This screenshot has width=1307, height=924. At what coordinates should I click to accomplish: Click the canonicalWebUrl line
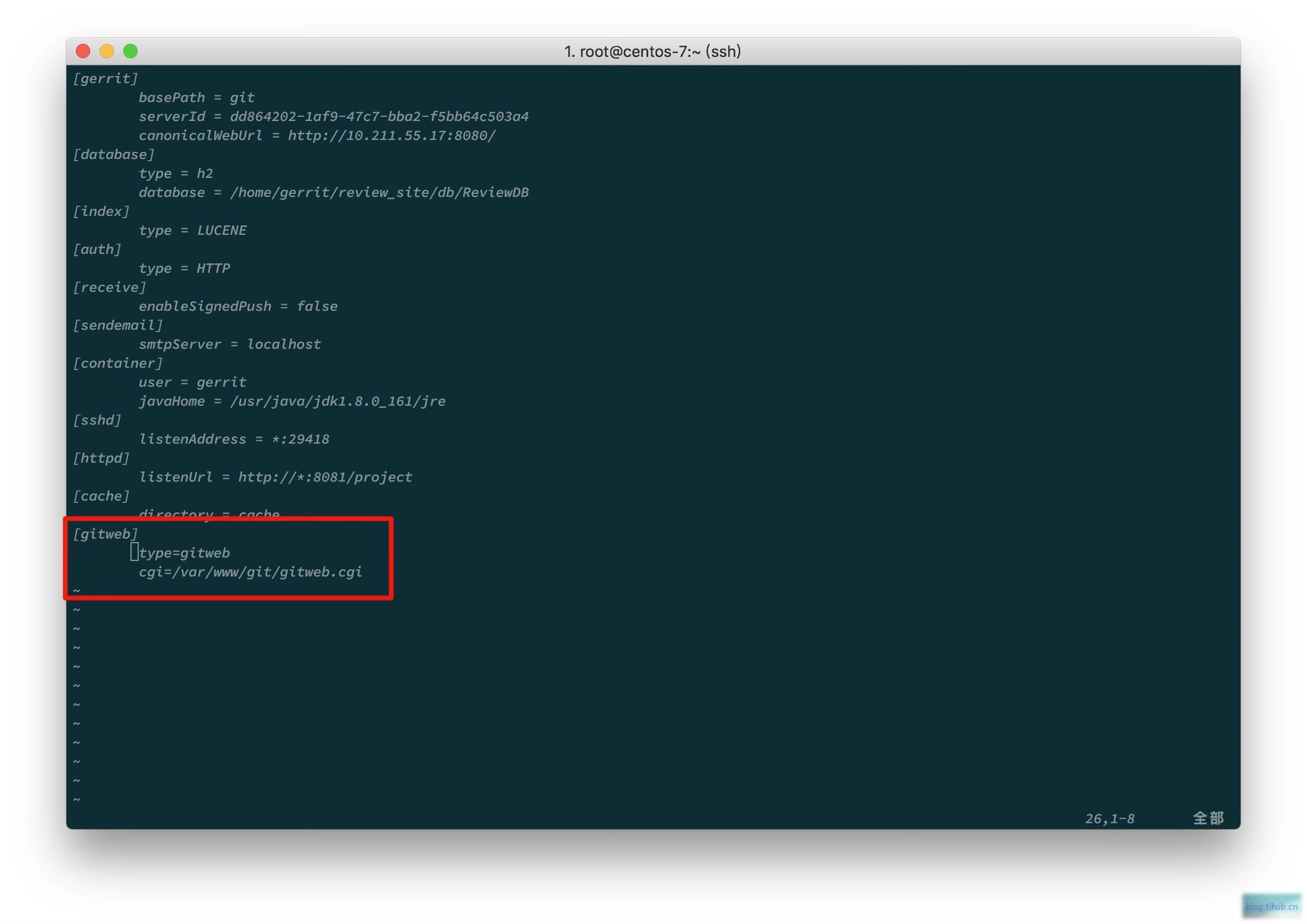point(317,136)
